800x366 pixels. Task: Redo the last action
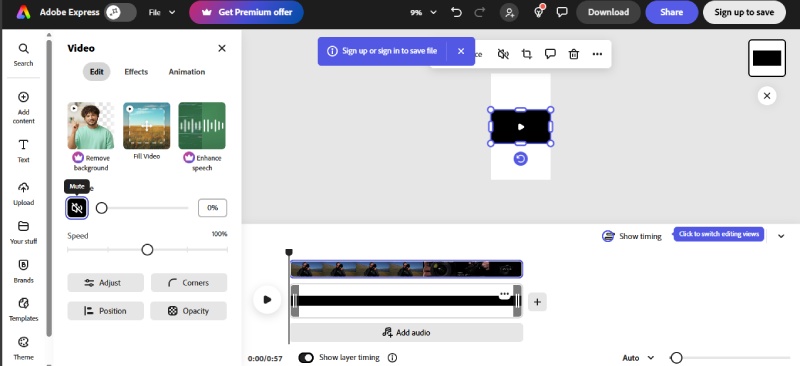click(480, 12)
